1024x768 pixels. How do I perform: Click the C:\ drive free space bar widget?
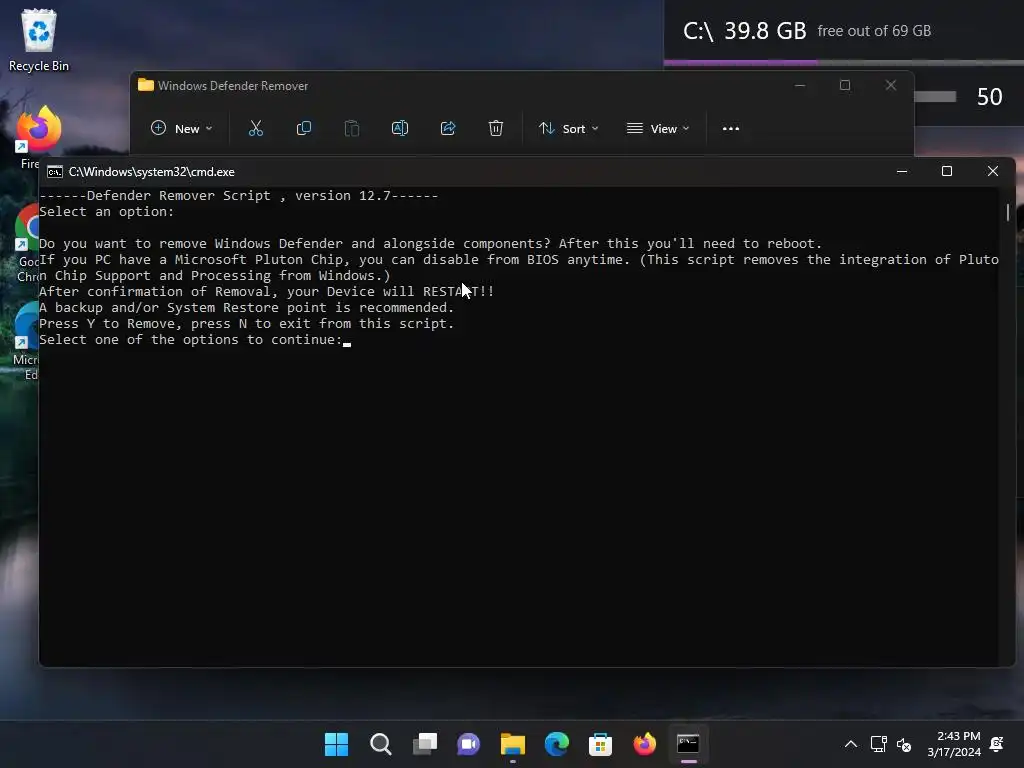(844, 63)
